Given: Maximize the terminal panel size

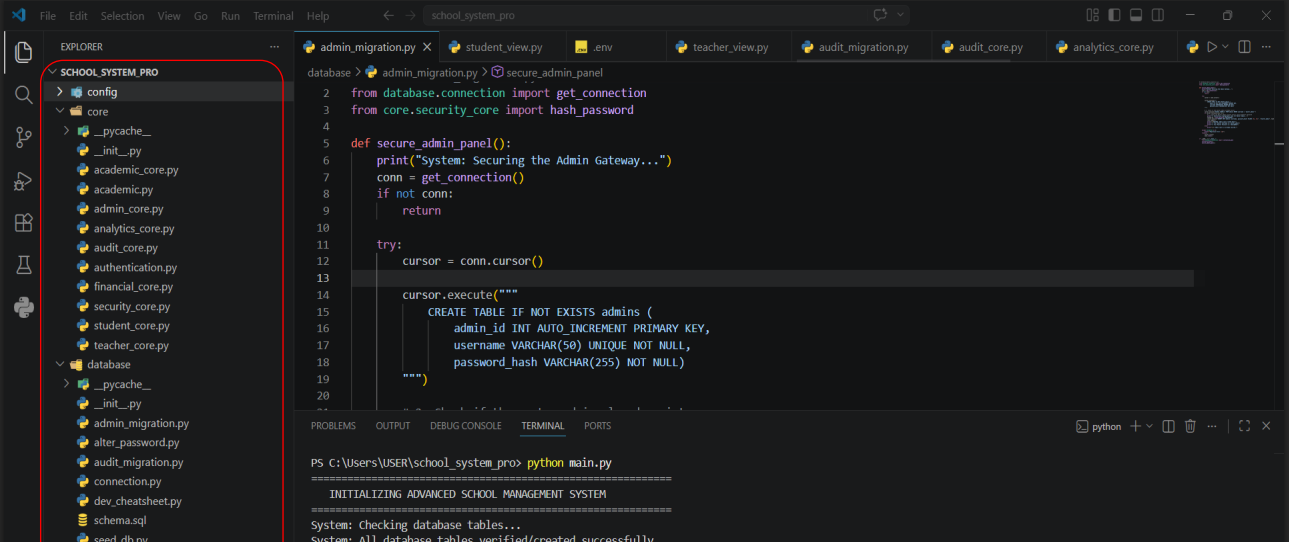Looking at the screenshot, I should pyautogui.click(x=1244, y=426).
